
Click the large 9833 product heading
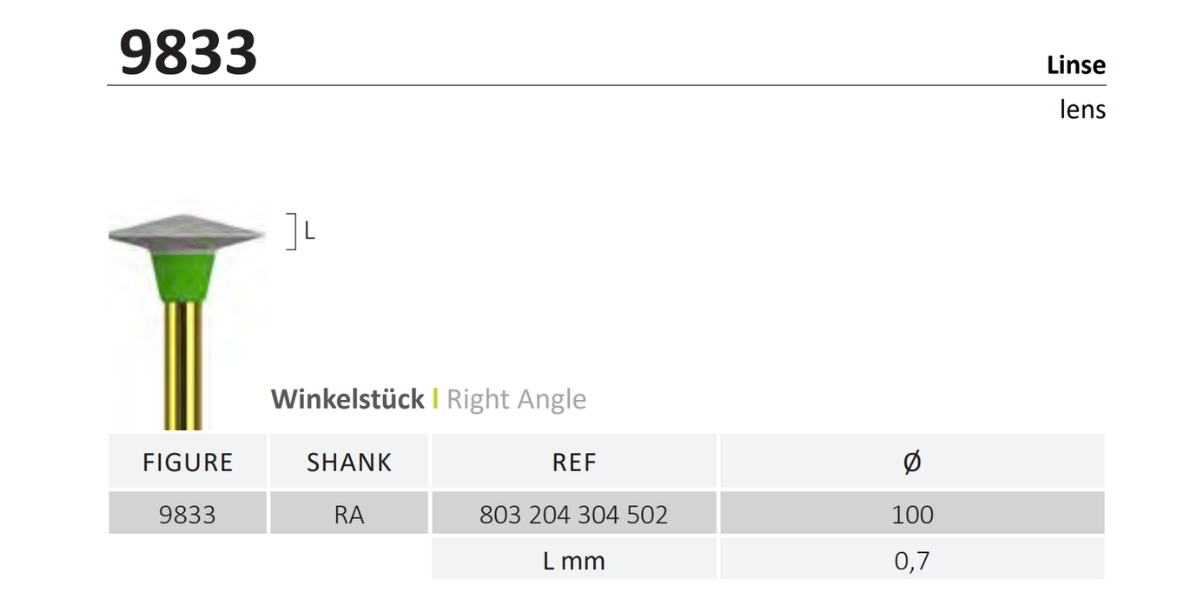[188, 52]
